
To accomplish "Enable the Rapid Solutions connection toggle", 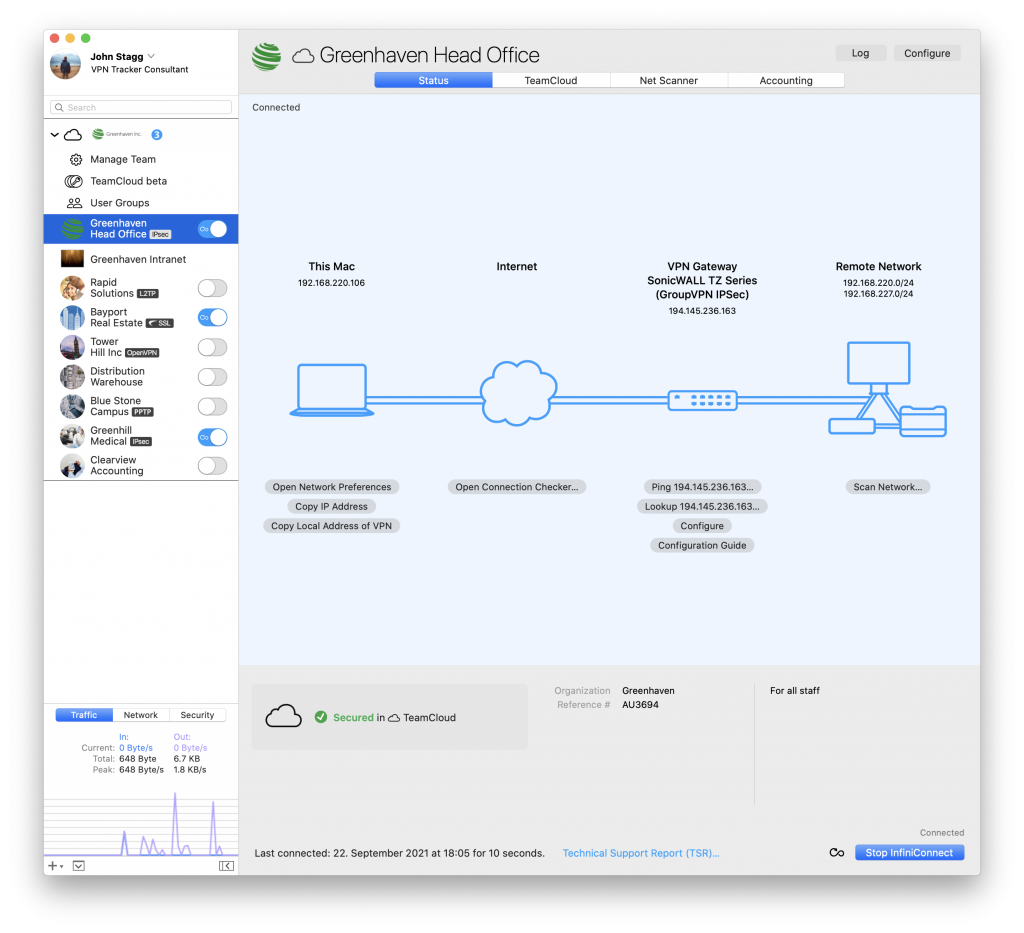I will click(212, 288).
